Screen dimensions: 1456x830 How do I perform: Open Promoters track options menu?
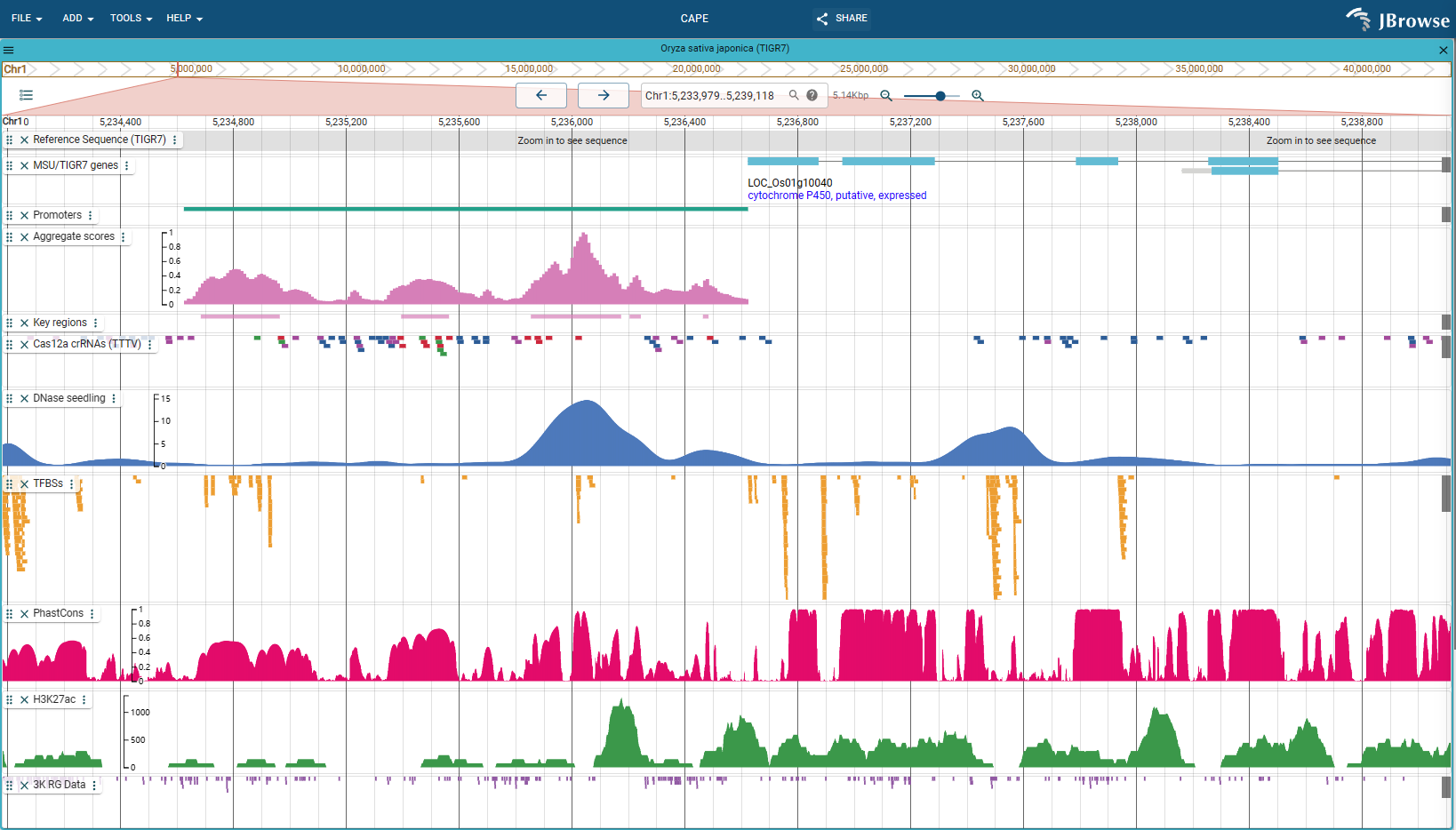click(x=91, y=216)
